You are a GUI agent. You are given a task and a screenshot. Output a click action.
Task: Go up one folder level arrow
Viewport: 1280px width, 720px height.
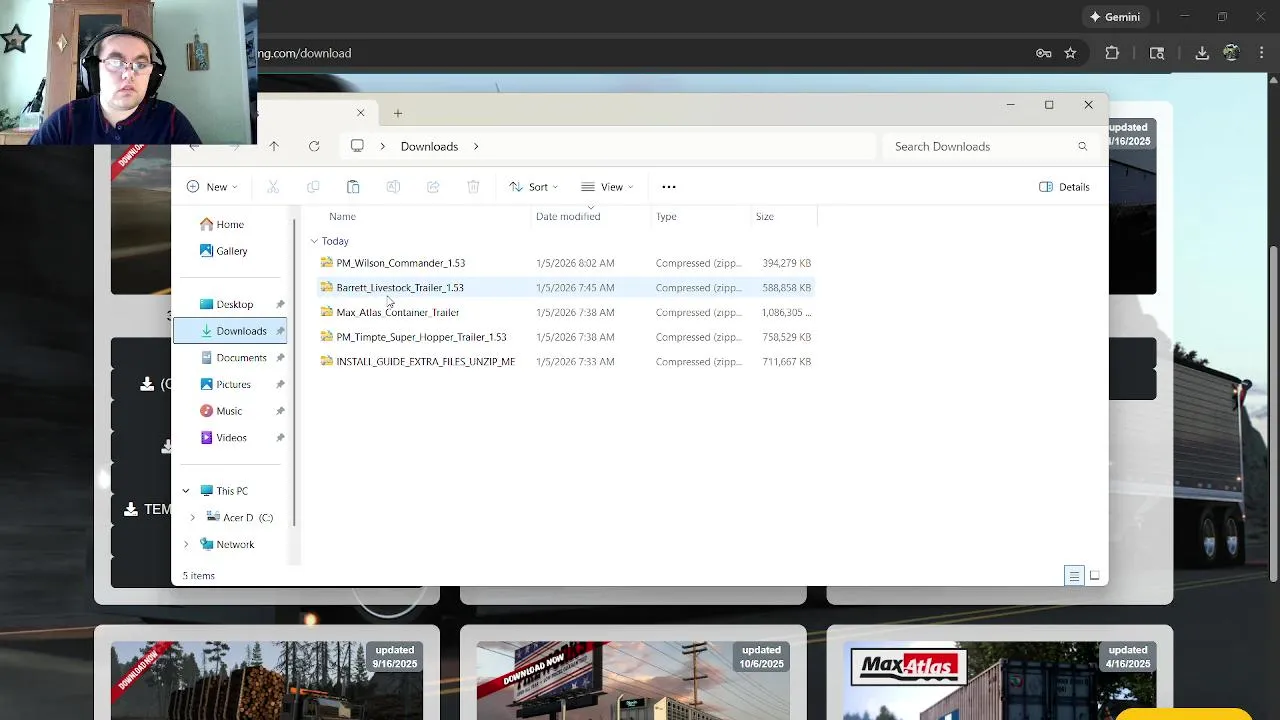click(x=274, y=146)
